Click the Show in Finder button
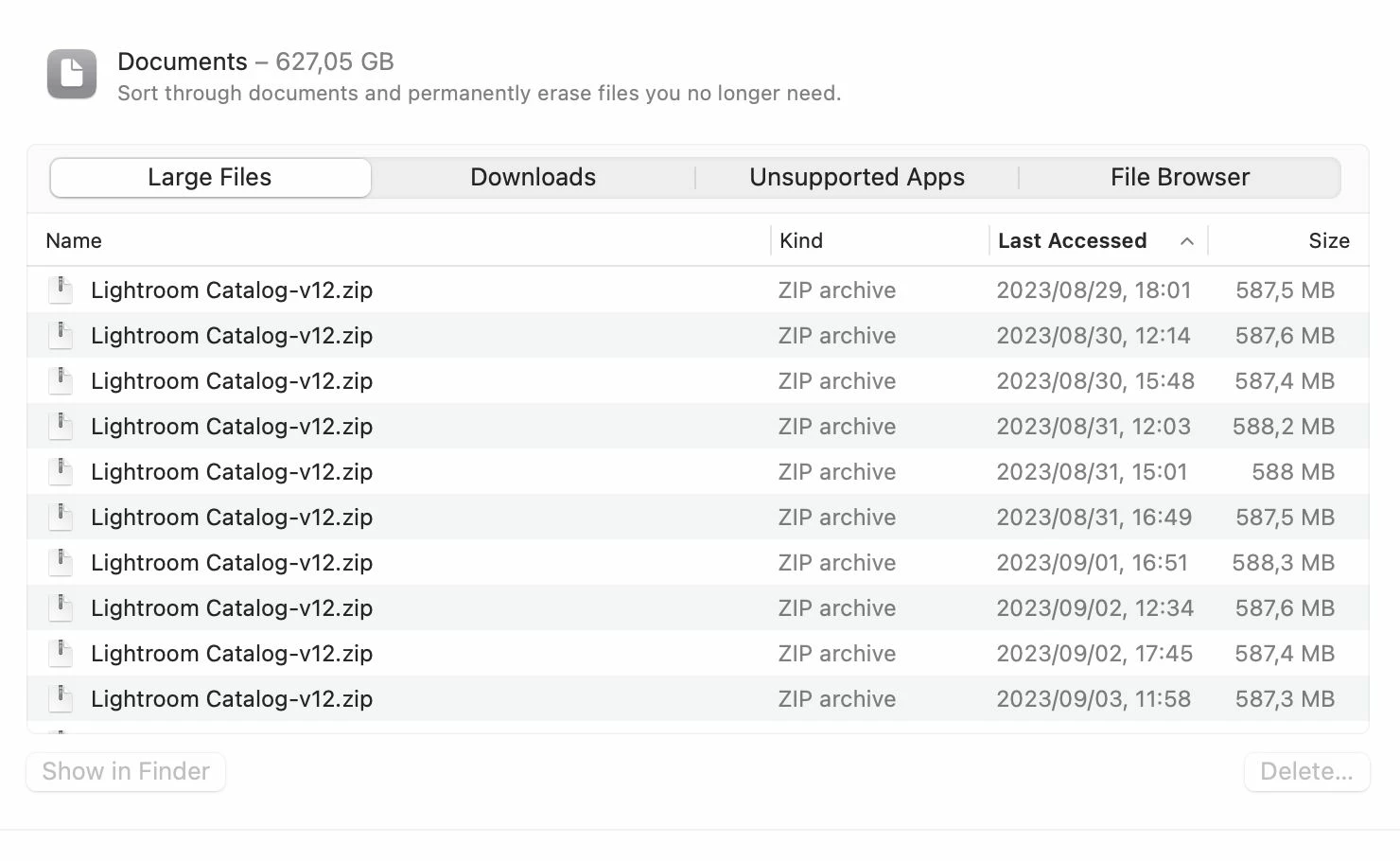Image resolution: width=1400 pixels, height=861 pixels. pyautogui.click(x=126, y=771)
